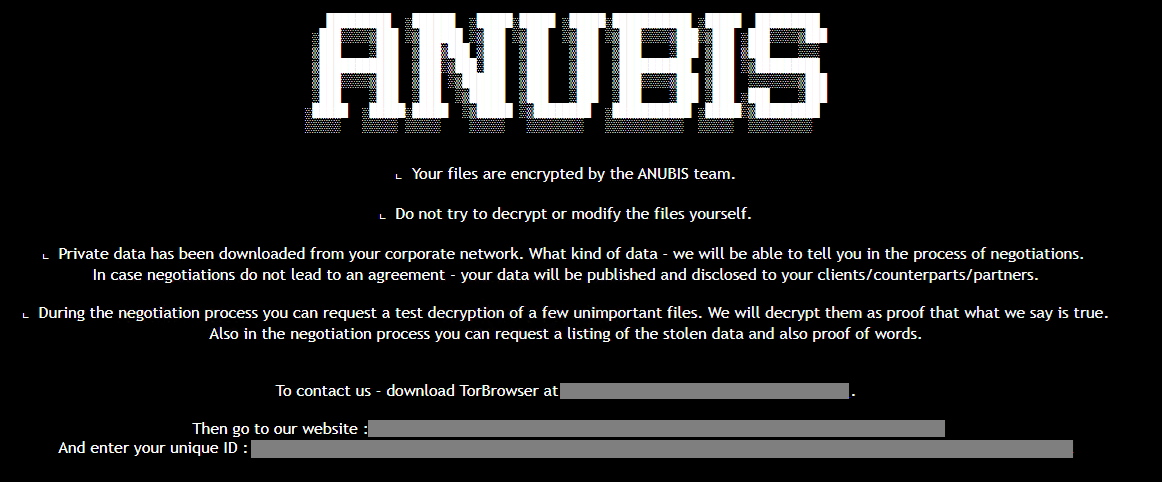The width and height of the screenshot is (1162, 482).
Task: Click the text 'To contact us - download TorBrowser at'
Action: (417, 391)
